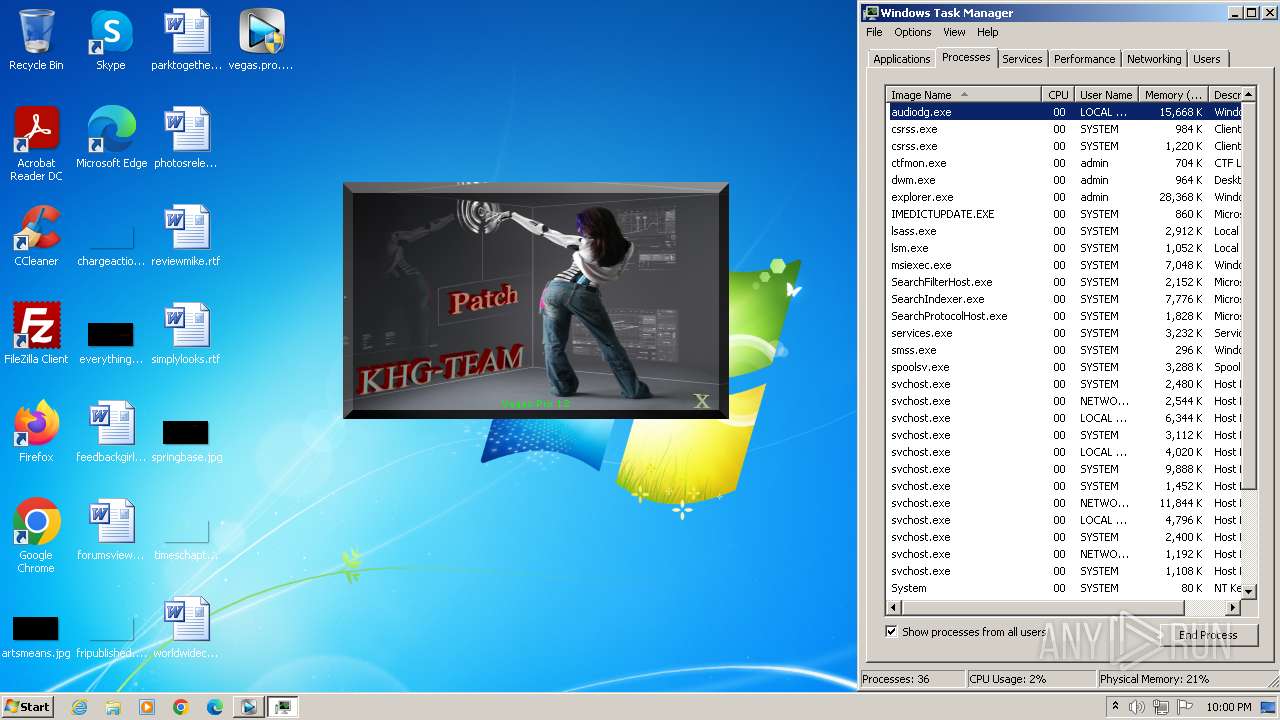
Task: Sort processes by CPU column header
Action: [1058, 95]
